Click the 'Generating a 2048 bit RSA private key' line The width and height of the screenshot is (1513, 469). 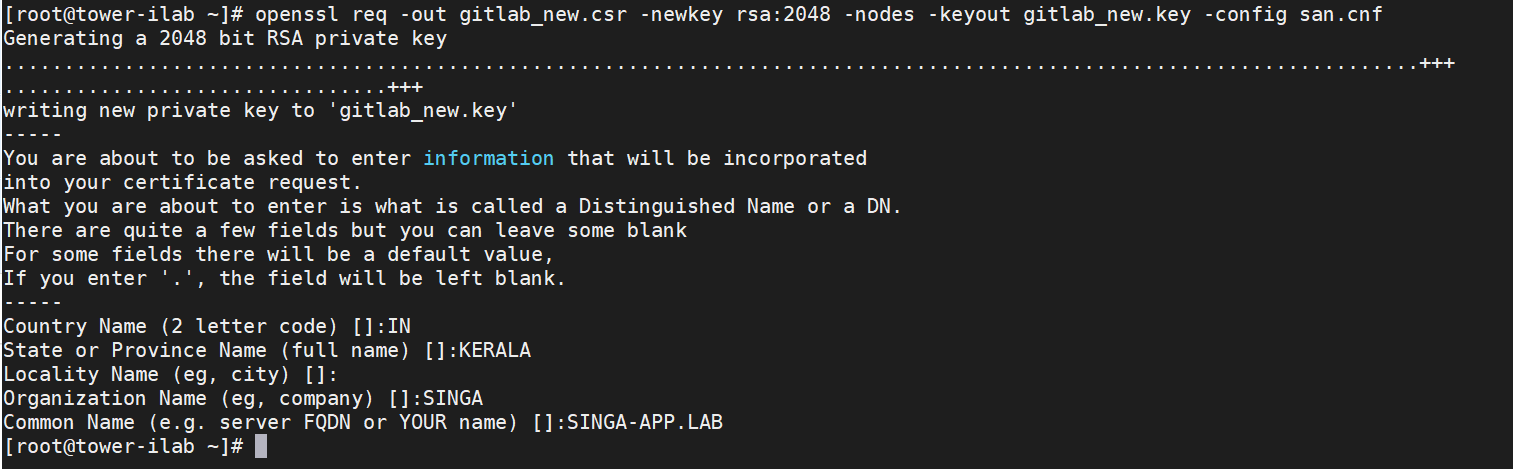click(x=225, y=40)
